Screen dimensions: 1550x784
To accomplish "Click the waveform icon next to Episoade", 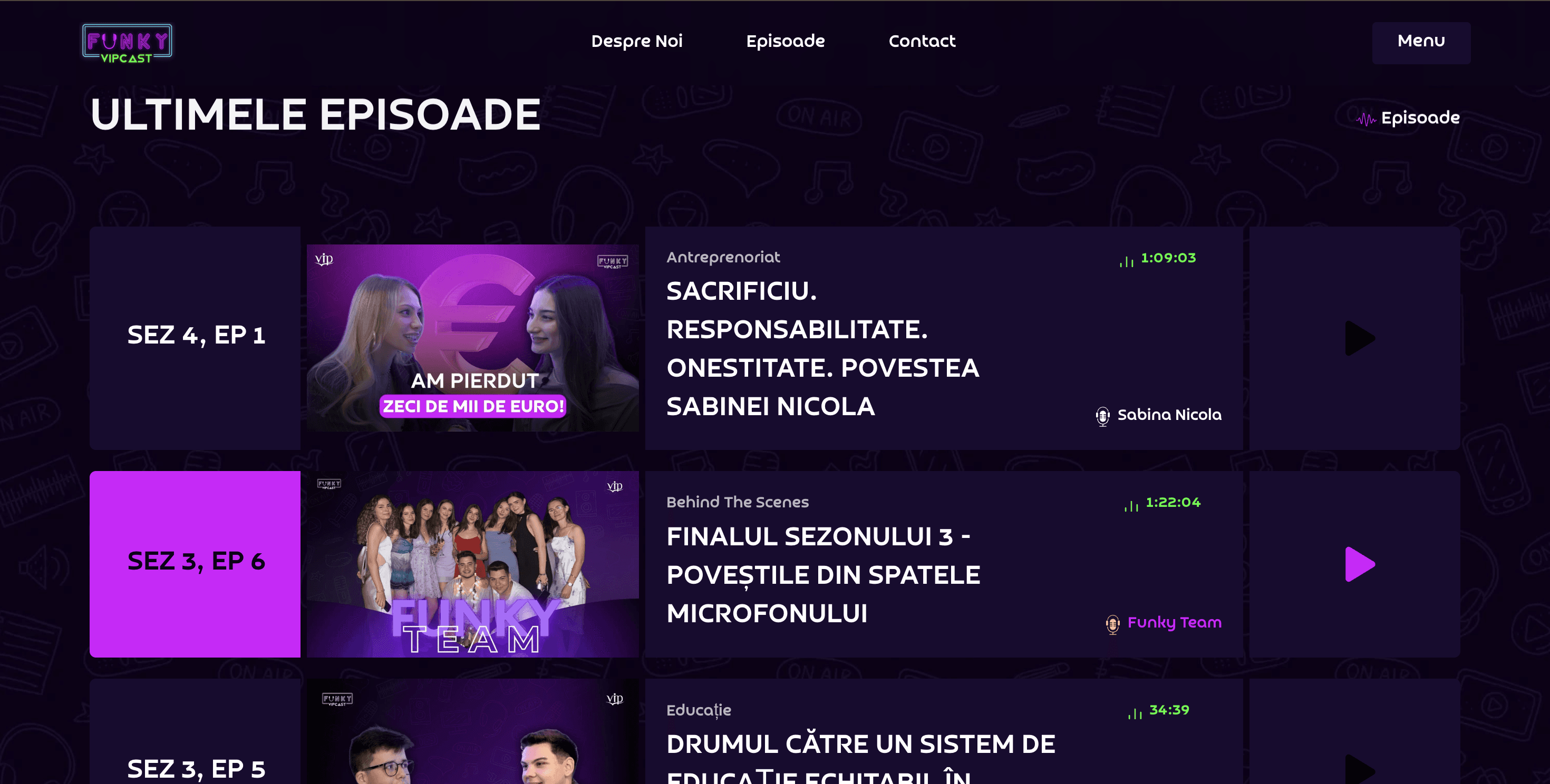I will point(1366,119).
